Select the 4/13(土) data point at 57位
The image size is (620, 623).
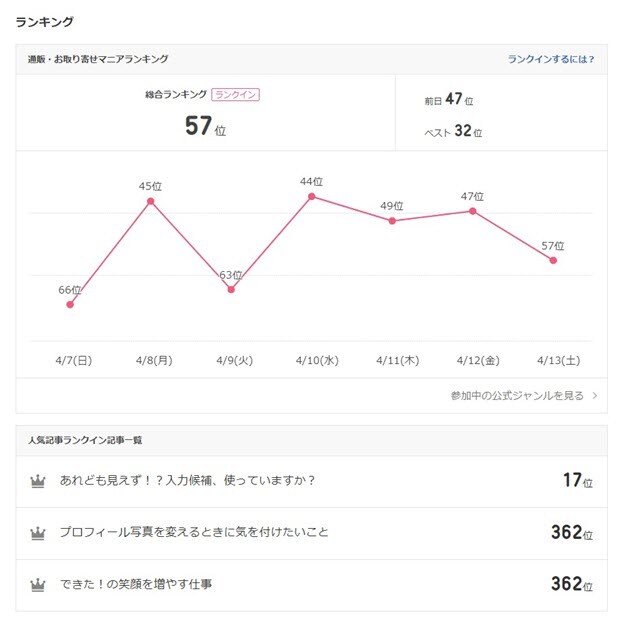(x=553, y=260)
